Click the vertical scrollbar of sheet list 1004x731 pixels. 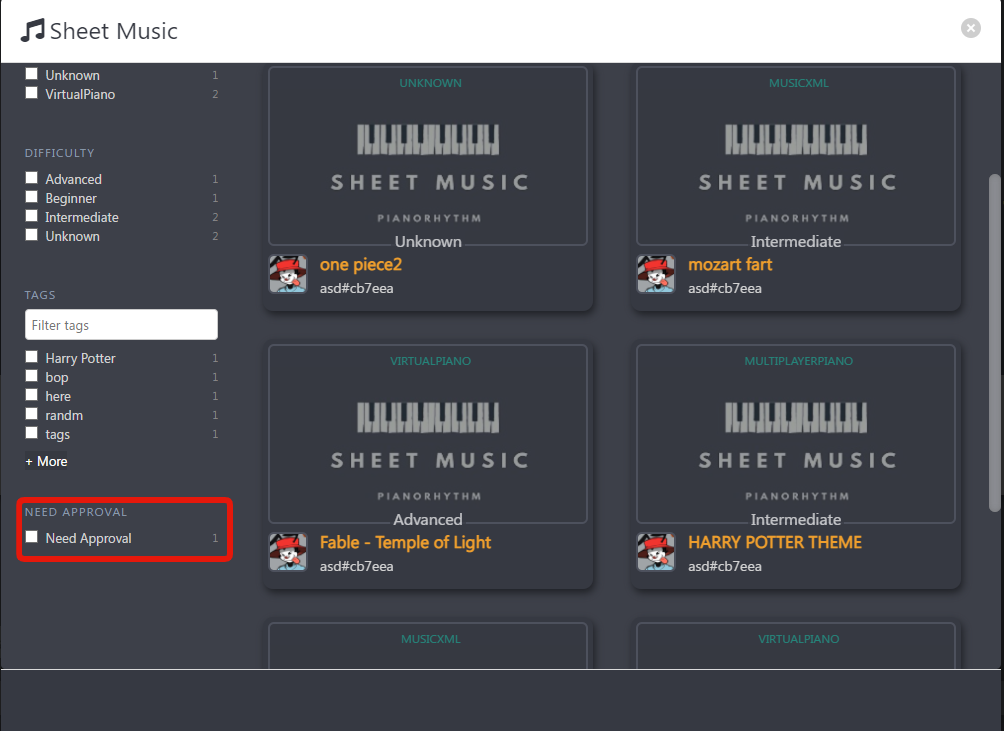994,342
